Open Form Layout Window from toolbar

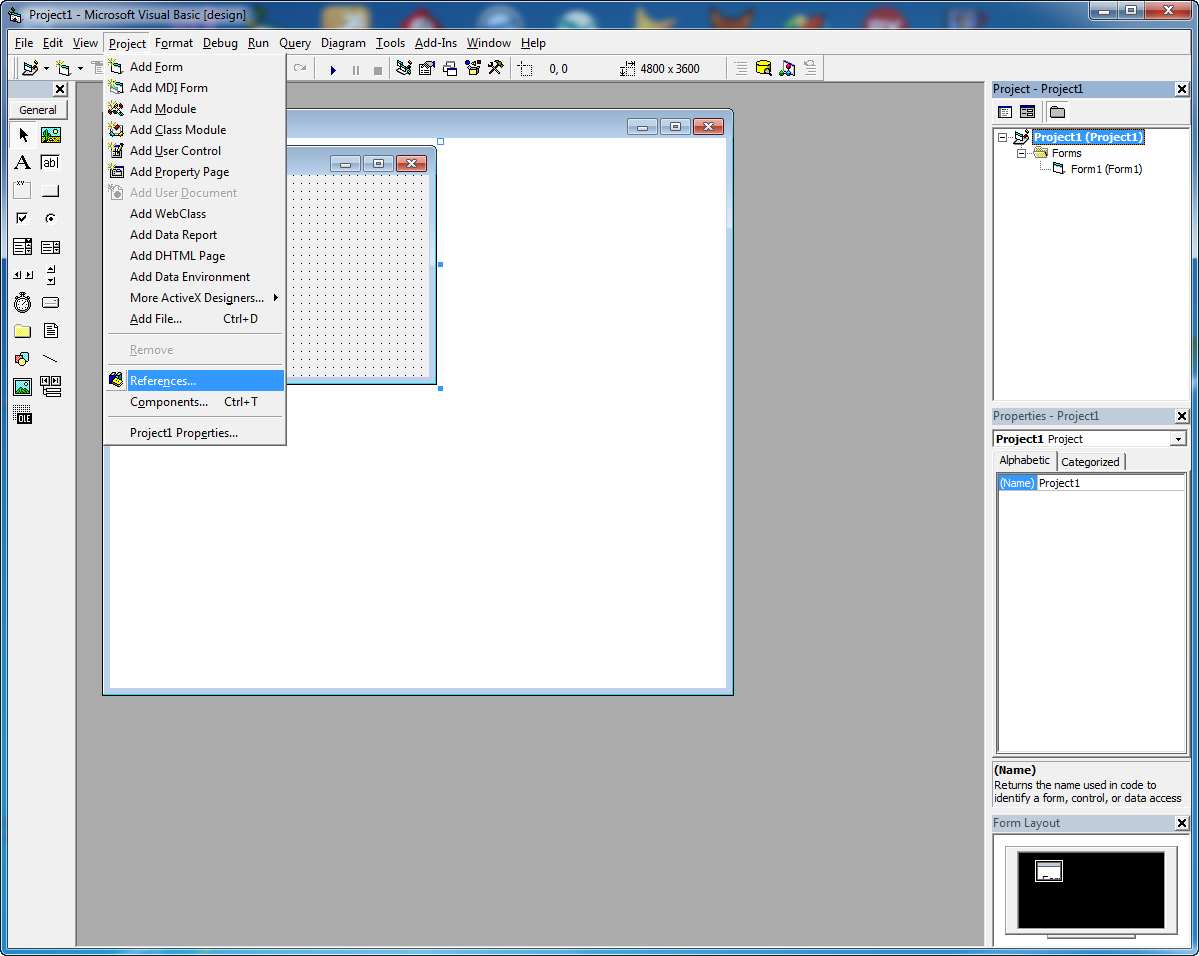[x=450, y=69]
